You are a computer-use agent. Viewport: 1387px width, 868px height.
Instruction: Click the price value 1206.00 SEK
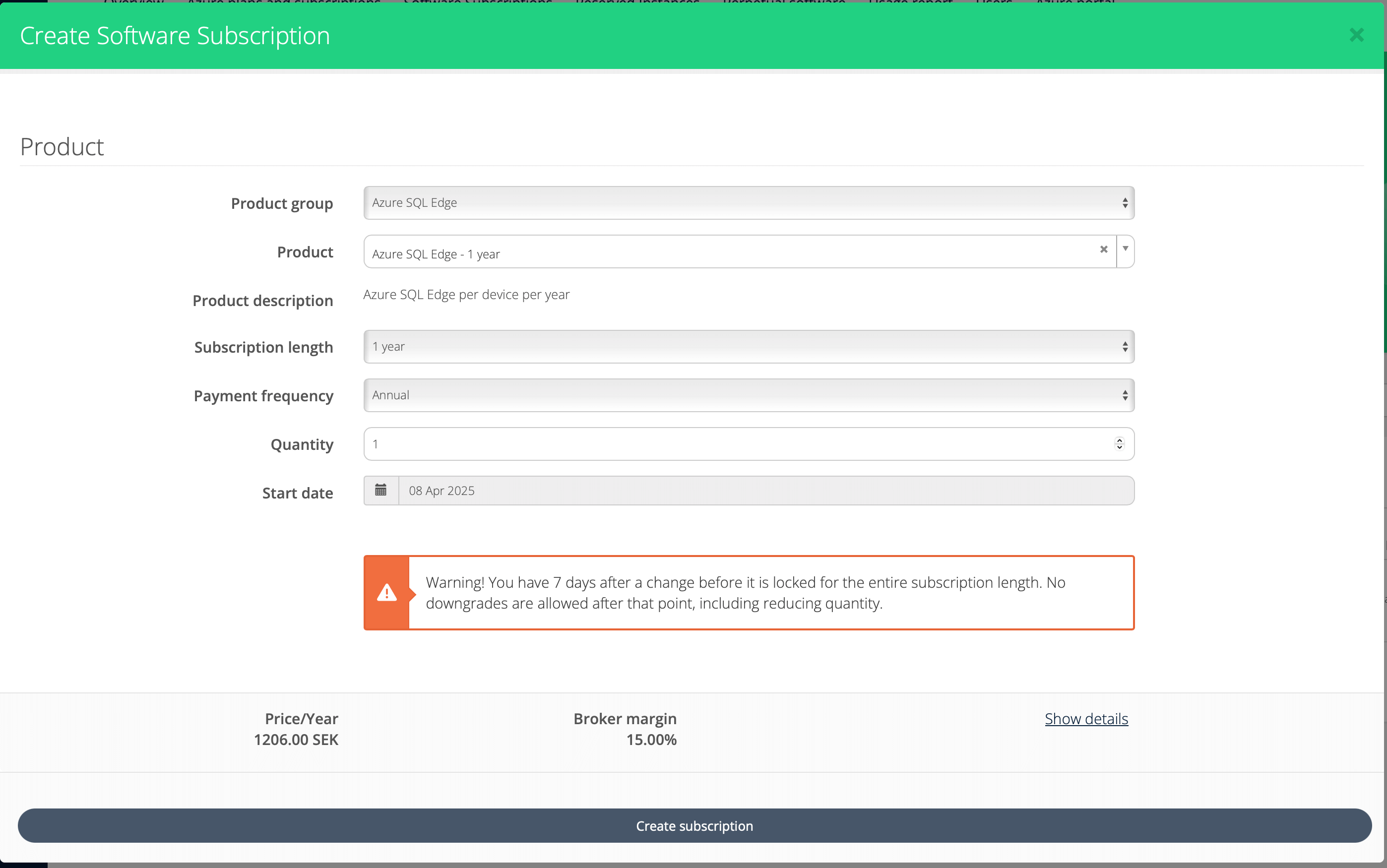pyautogui.click(x=296, y=740)
